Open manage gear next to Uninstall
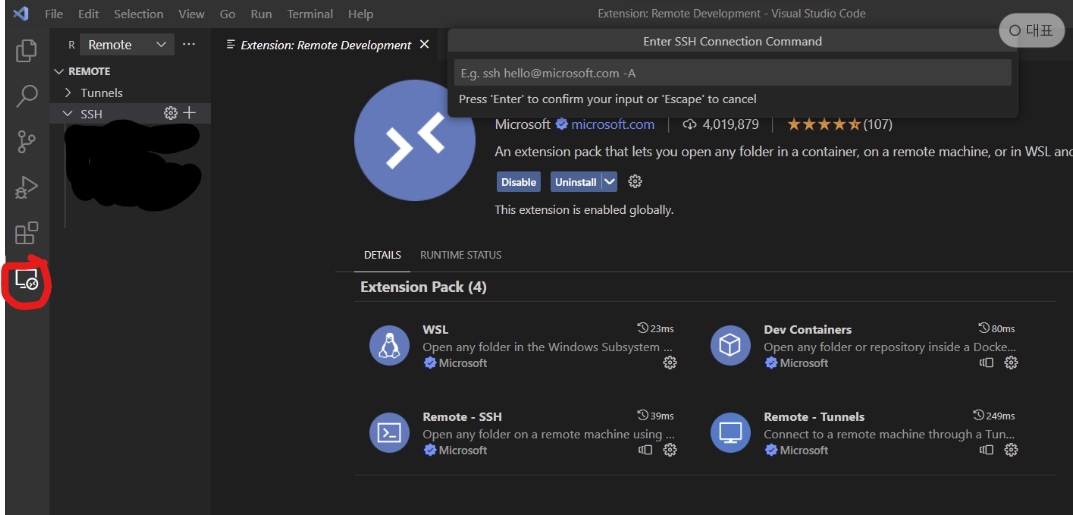The image size is (1073, 515). click(635, 181)
